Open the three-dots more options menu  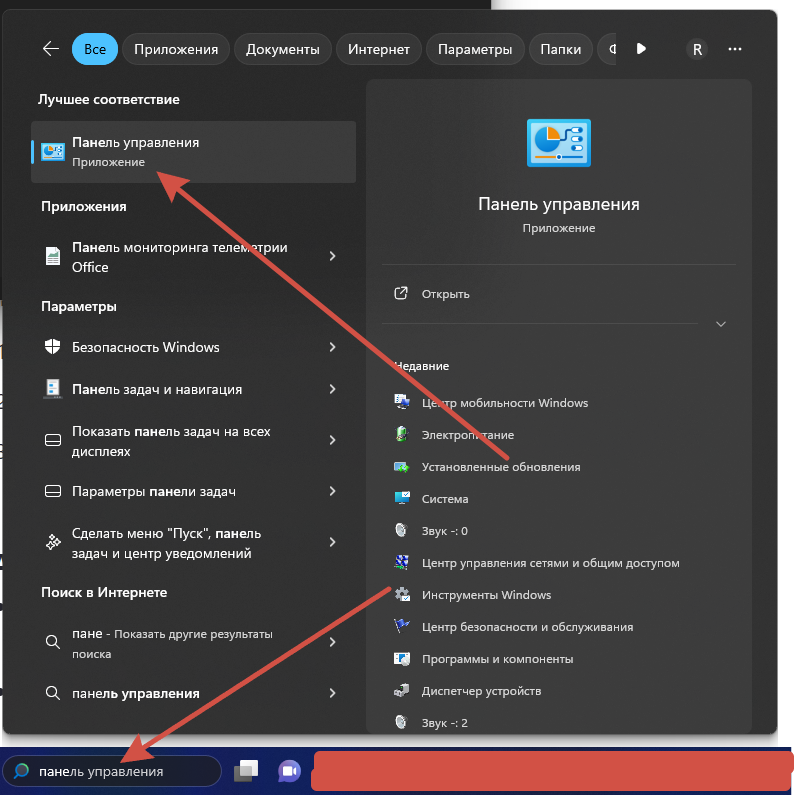click(x=735, y=49)
